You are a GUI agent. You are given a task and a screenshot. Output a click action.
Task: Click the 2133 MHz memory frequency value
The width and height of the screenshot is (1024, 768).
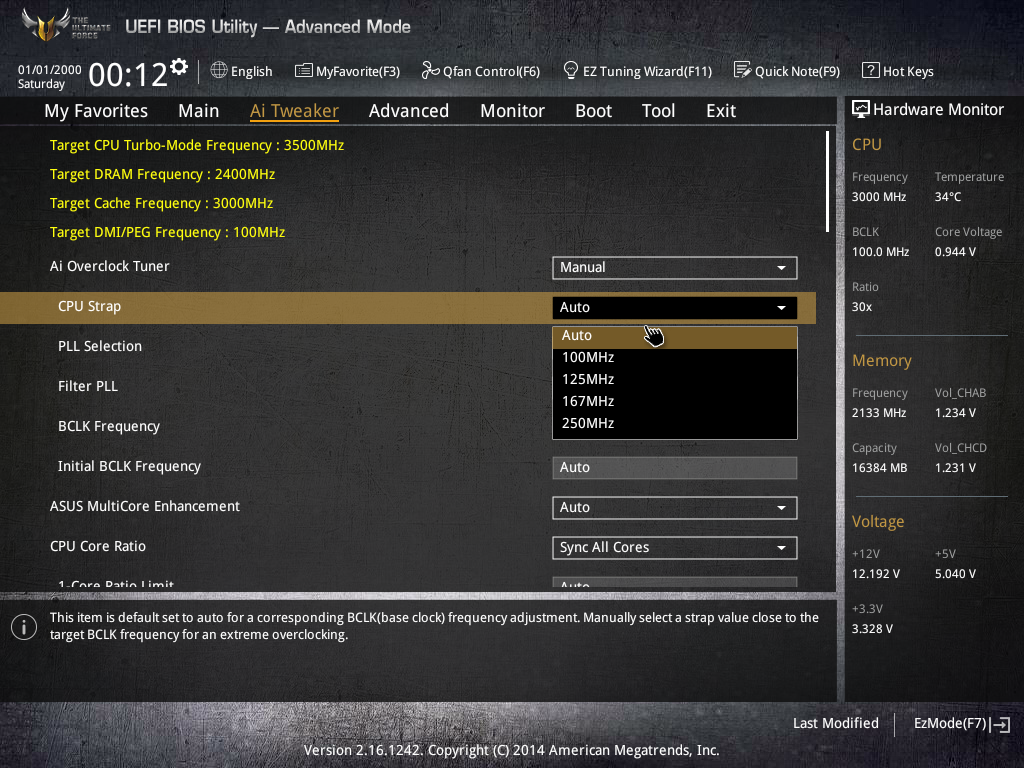click(x=878, y=413)
